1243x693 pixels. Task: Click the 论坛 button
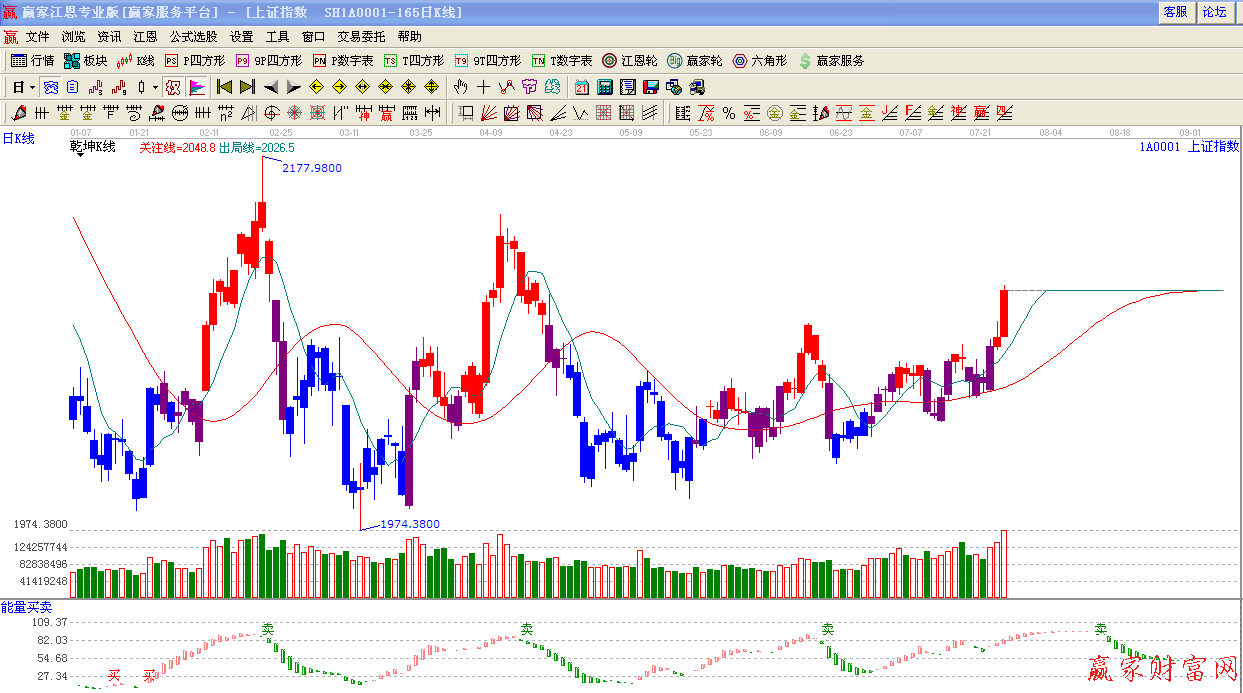pyautogui.click(x=1214, y=12)
